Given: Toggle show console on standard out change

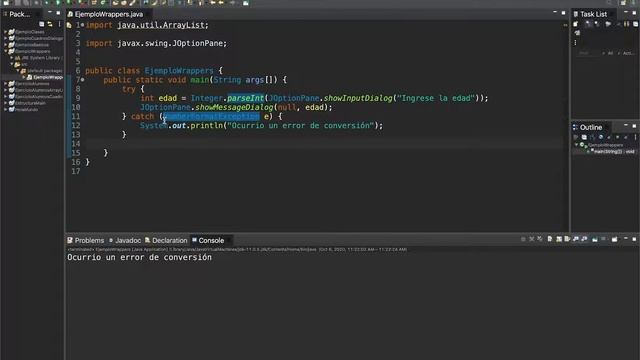Looking at the screenshot, I should [576, 239].
